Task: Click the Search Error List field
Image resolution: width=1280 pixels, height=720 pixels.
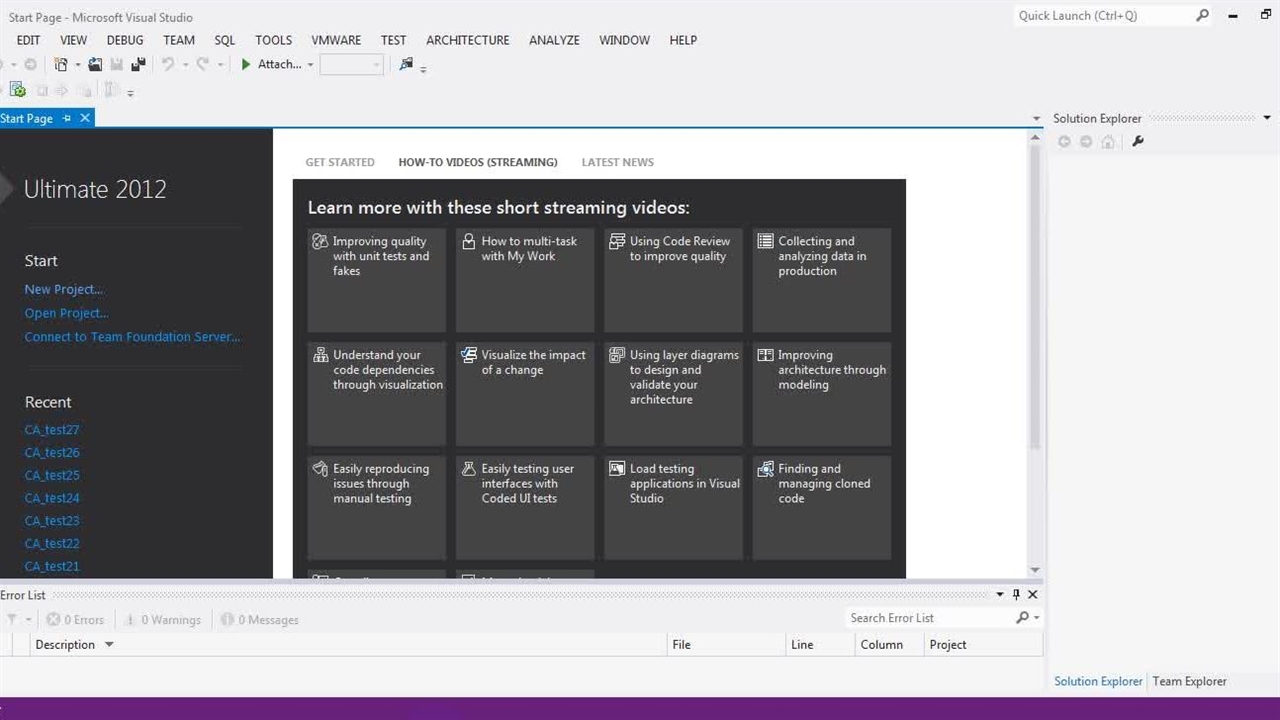Action: point(930,618)
